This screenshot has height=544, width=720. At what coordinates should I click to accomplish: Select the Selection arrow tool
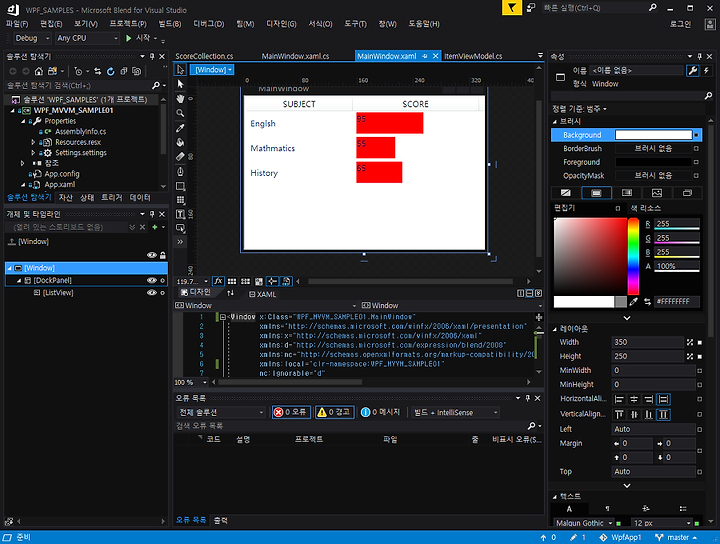point(180,70)
